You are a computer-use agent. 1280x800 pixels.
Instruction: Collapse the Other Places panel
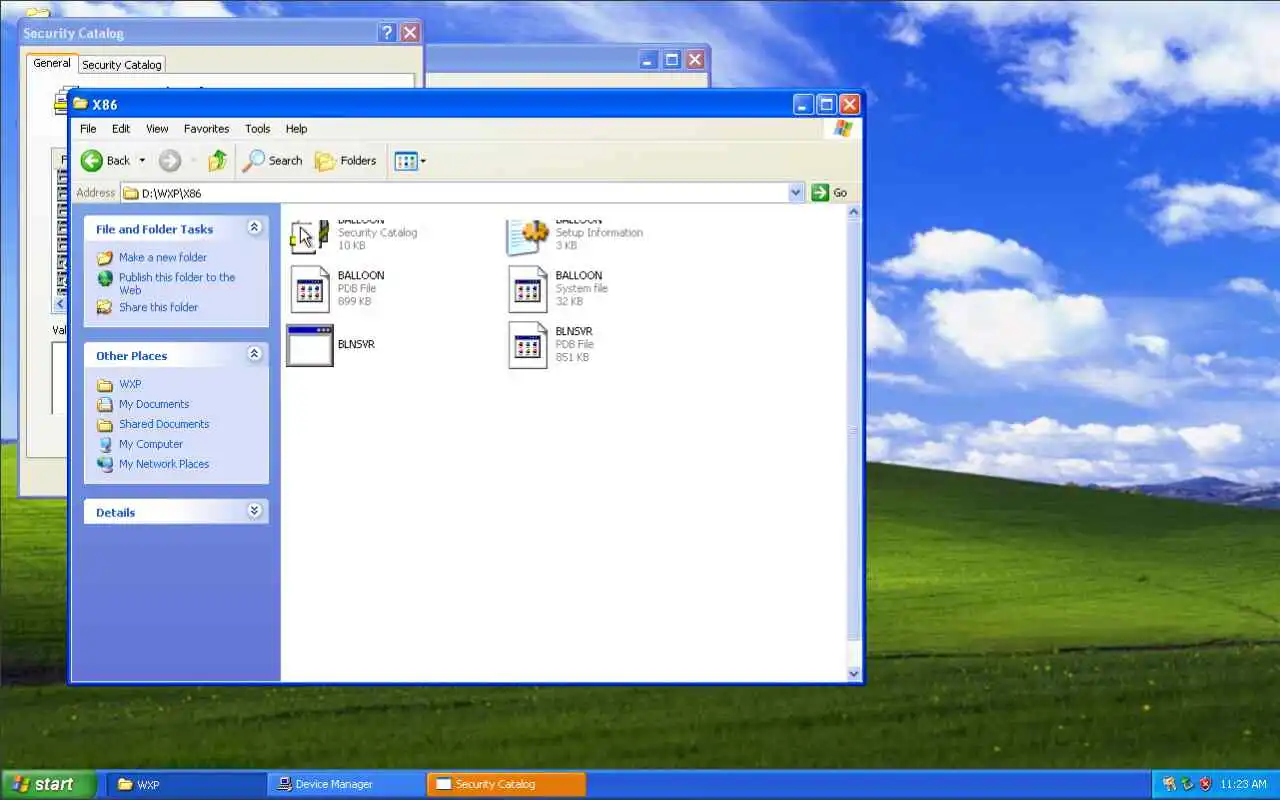[254, 354]
